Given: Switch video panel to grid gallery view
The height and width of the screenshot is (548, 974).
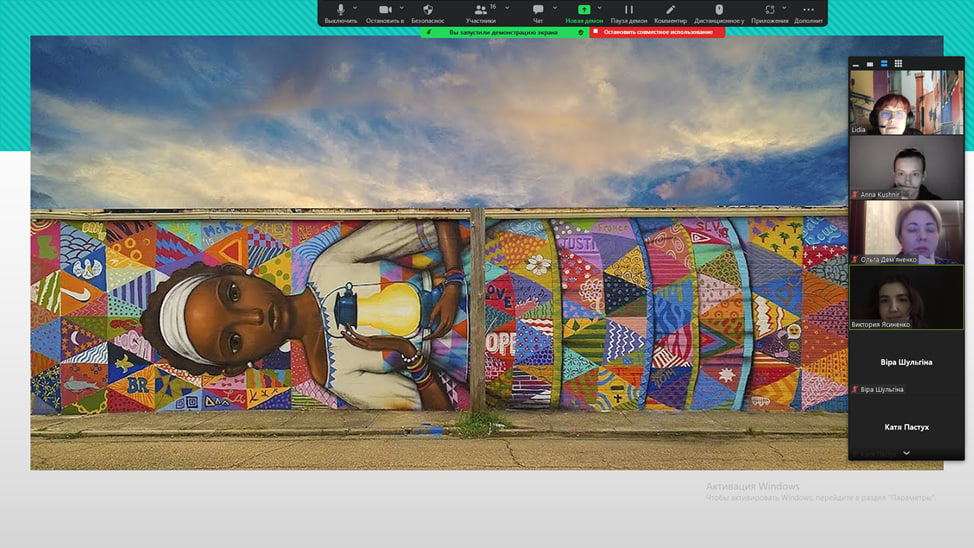Looking at the screenshot, I should pos(898,64).
